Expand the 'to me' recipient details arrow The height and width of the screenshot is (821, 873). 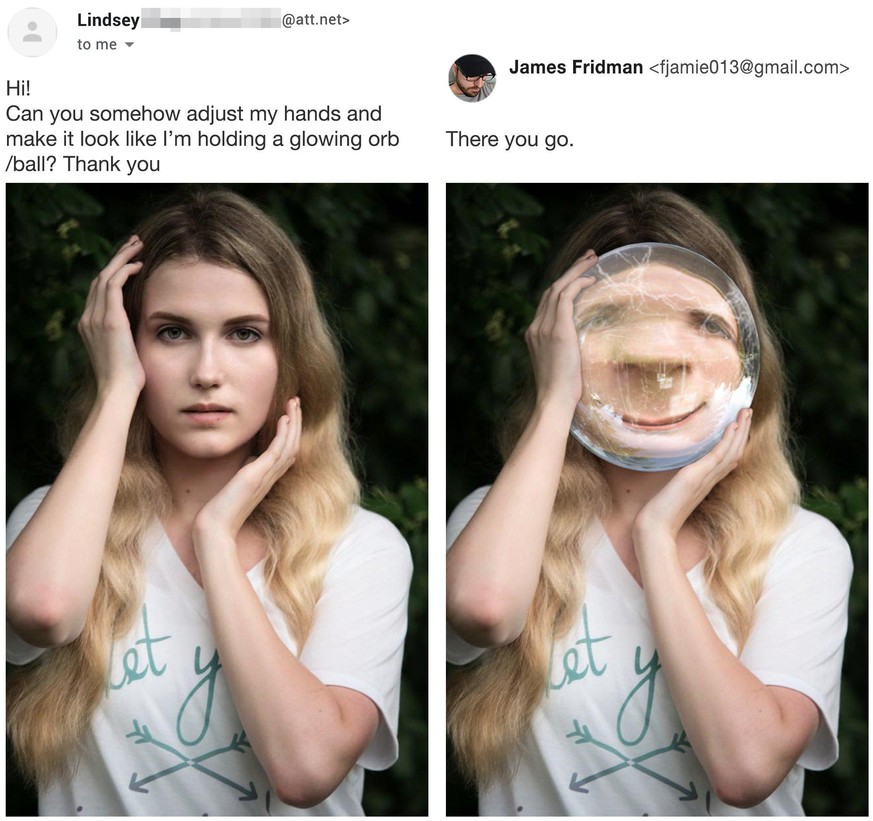click(129, 45)
